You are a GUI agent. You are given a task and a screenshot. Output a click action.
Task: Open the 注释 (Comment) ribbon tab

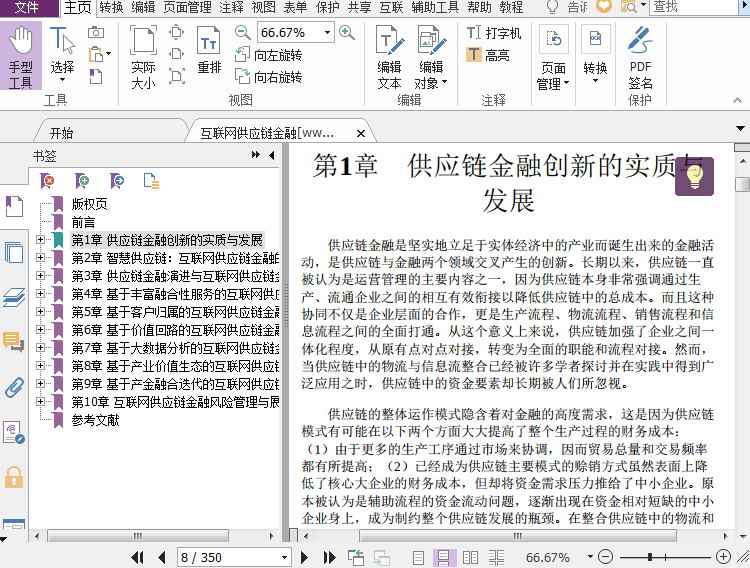[231, 7]
